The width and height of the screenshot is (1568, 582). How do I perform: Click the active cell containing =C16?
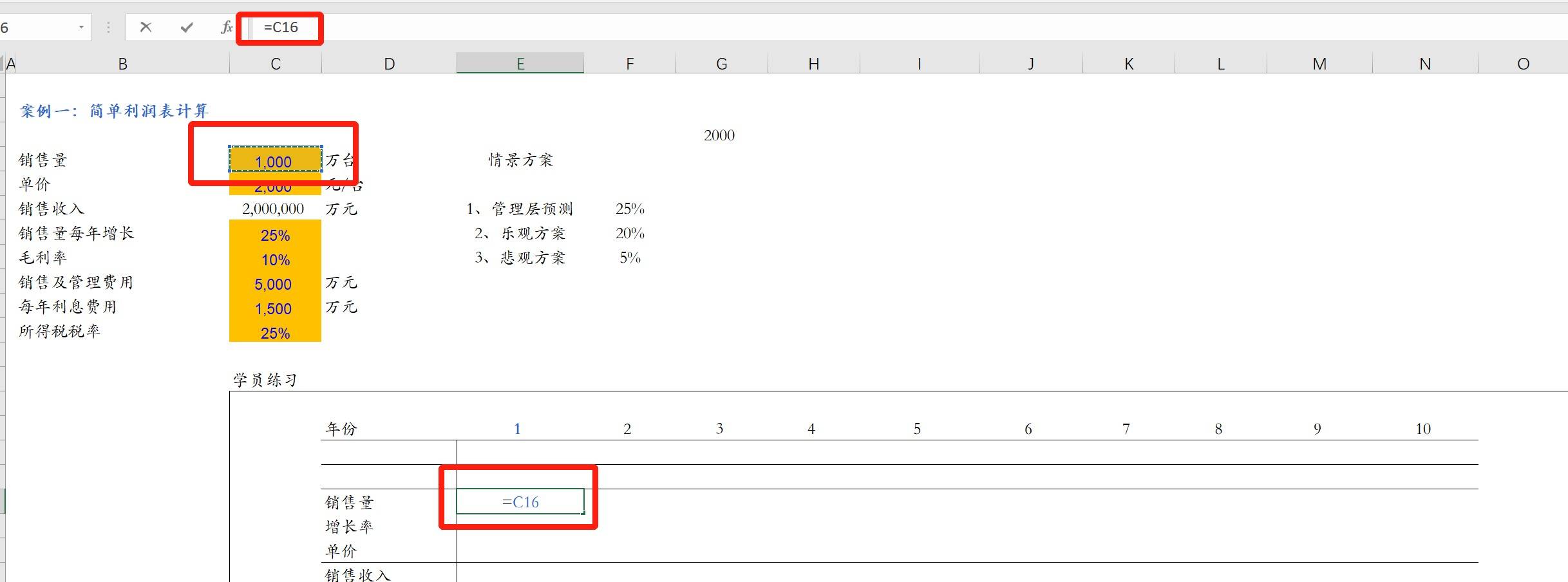point(520,502)
